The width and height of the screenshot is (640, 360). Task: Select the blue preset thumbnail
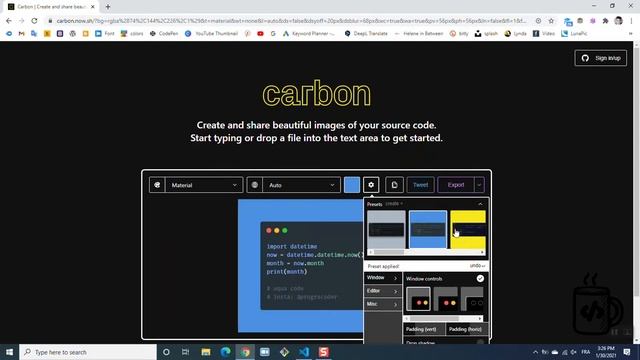pyautogui.click(x=428, y=229)
